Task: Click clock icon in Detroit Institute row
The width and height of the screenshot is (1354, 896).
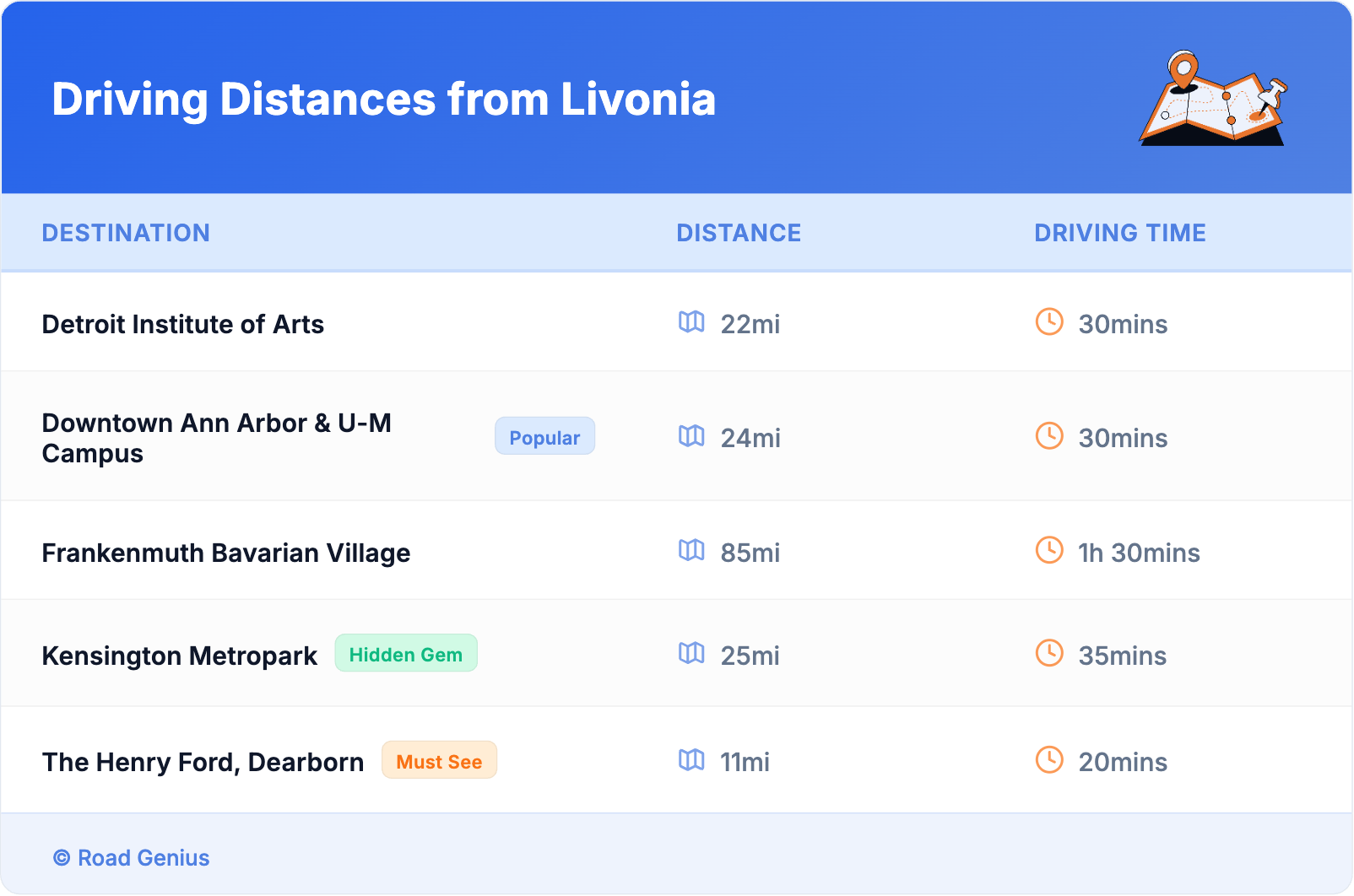Action: click(1049, 322)
